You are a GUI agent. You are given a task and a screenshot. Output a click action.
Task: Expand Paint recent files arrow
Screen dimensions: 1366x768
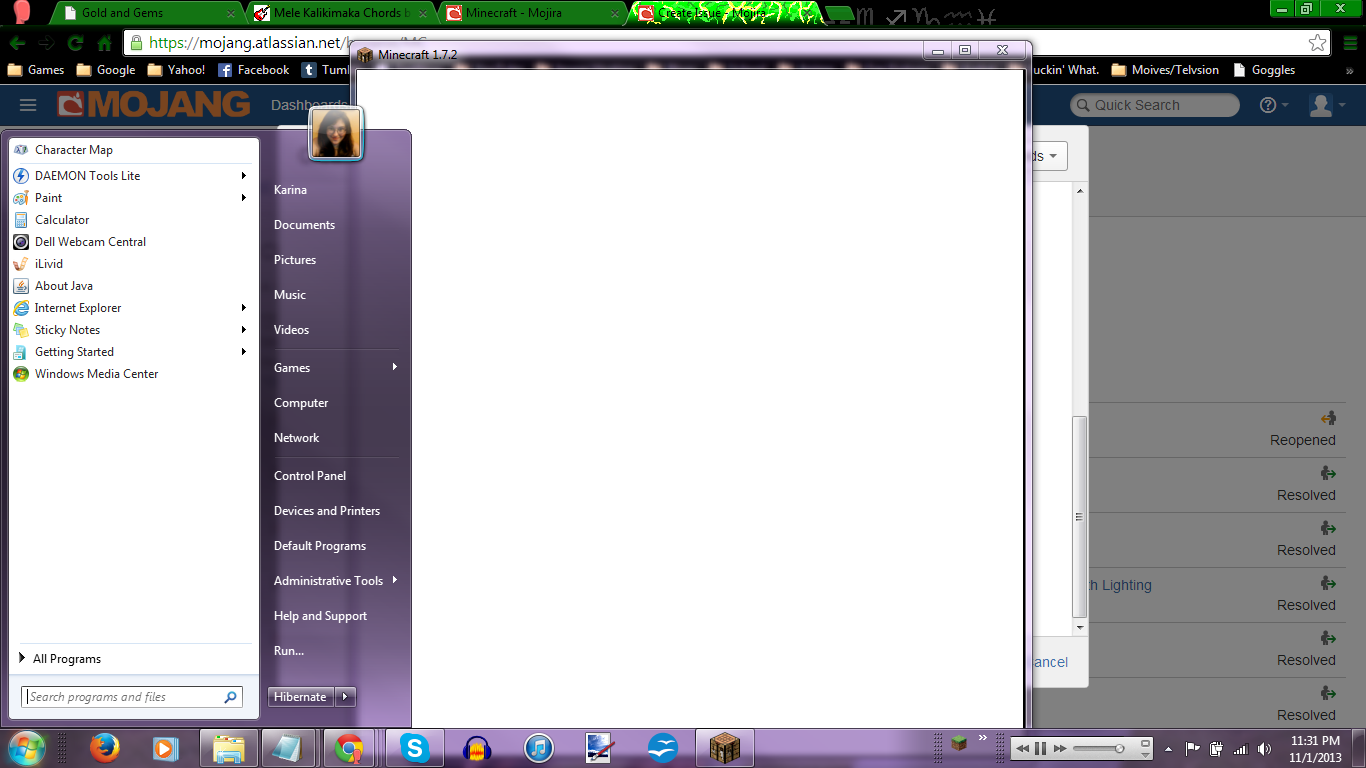click(x=244, y=198)
